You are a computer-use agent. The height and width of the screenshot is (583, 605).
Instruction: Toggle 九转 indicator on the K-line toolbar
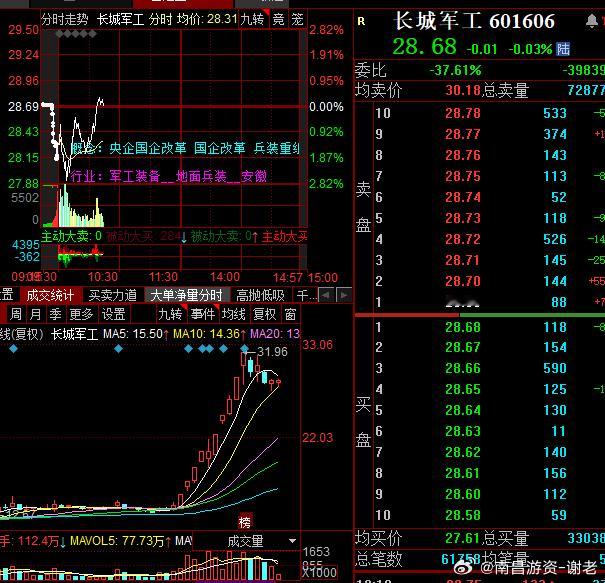(x=170, y=314)
